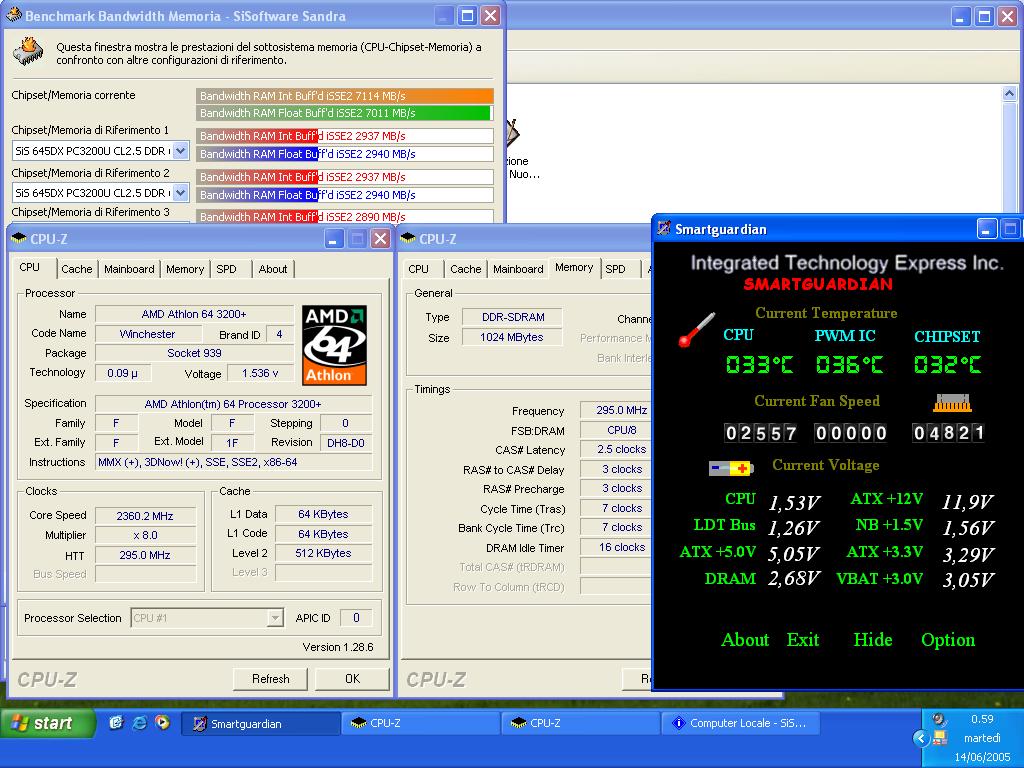Viewport: 1024px width, 768px height.
Task: Switch to second CPU-Z taskbar button
Action: 580,723
